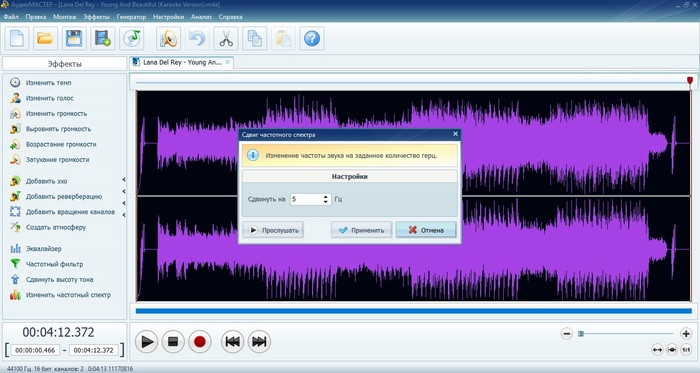Viewport: 700px width, 373px height.
Task: Click the Применить button
Action: click(x=362, y=230)
